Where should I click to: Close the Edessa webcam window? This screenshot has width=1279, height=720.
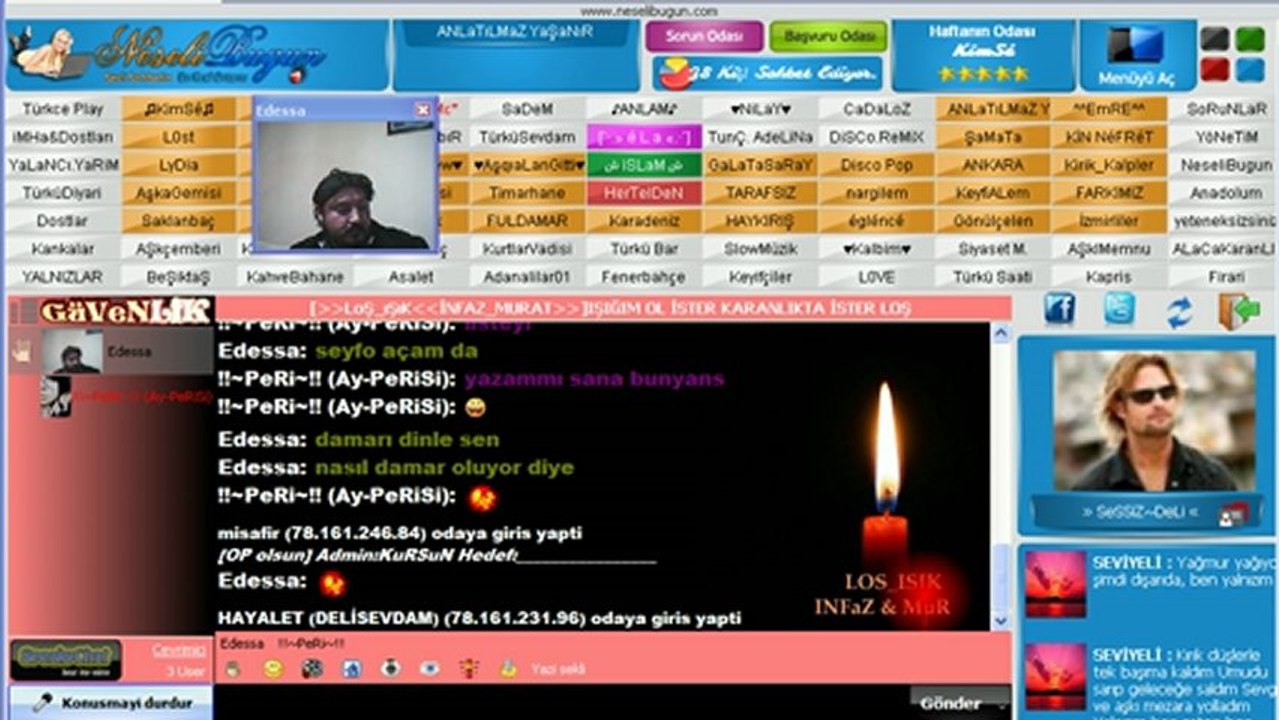tap(423, 110)
